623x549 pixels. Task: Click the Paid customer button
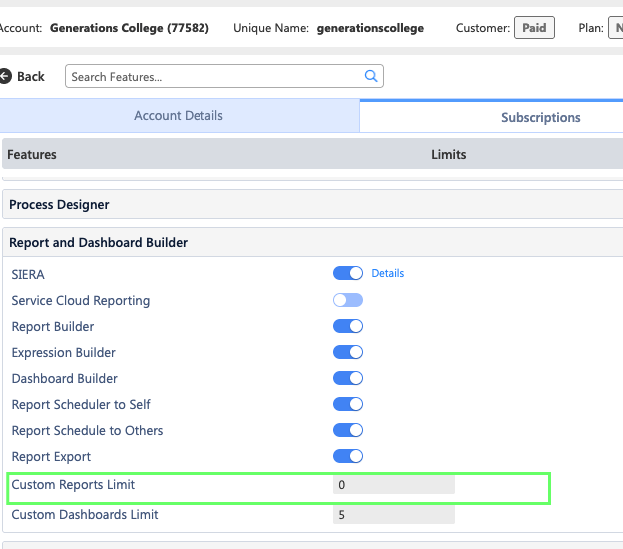coord(534,28)
